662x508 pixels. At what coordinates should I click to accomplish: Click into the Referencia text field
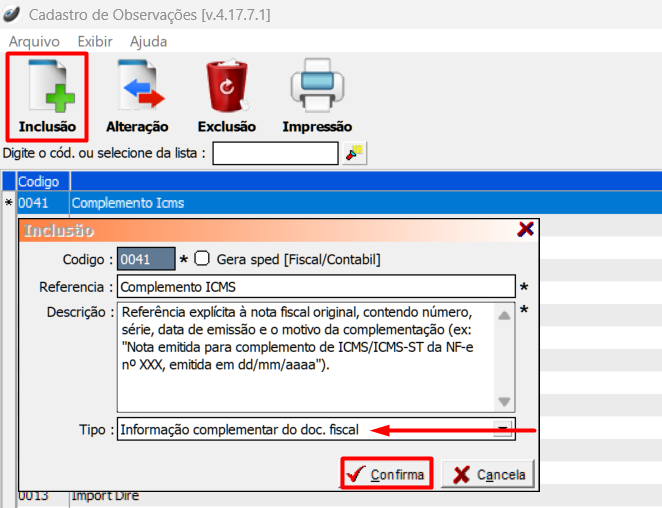[315, 288]
